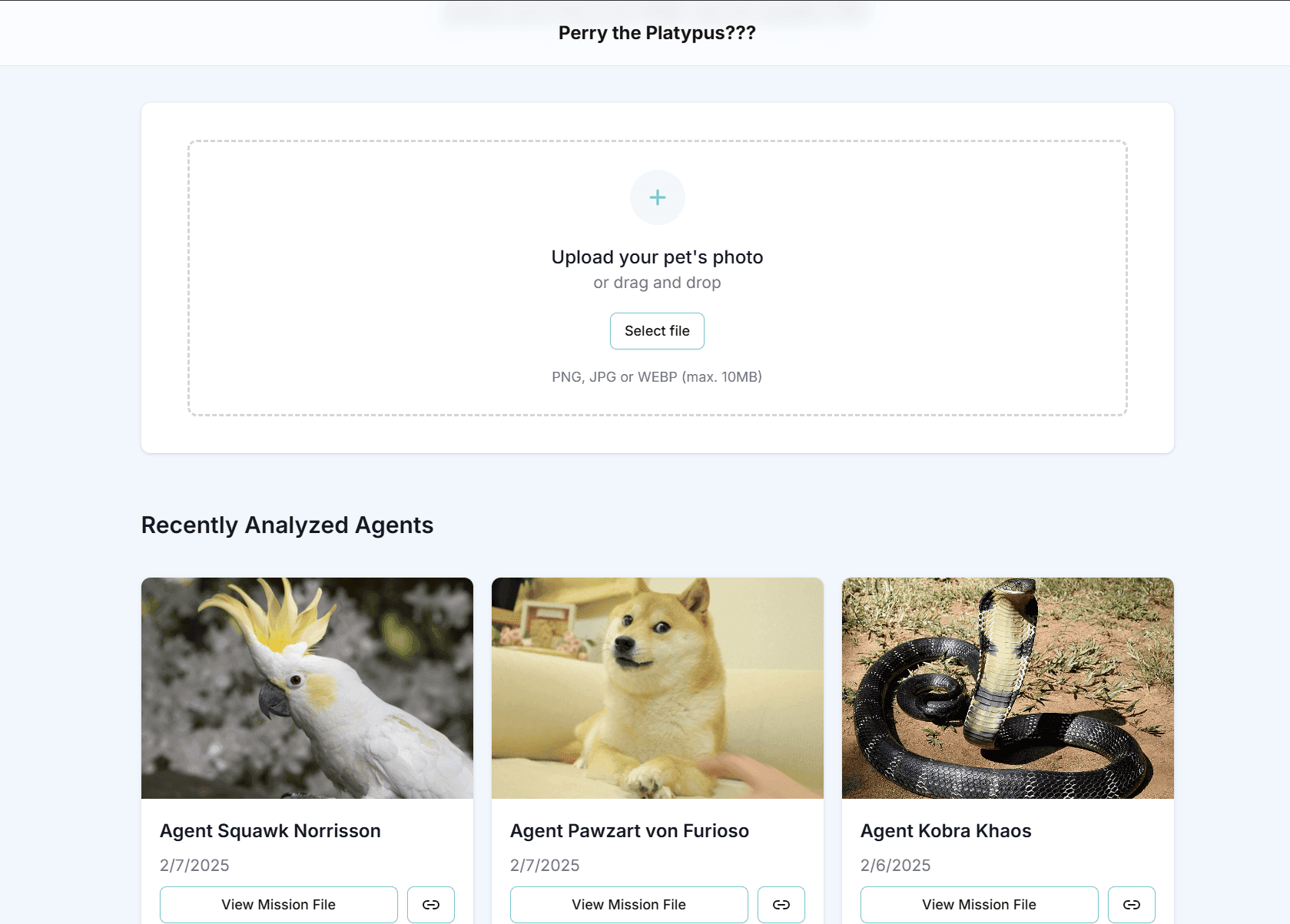Click the "or drag and drop" hint text

coord(657,283)
